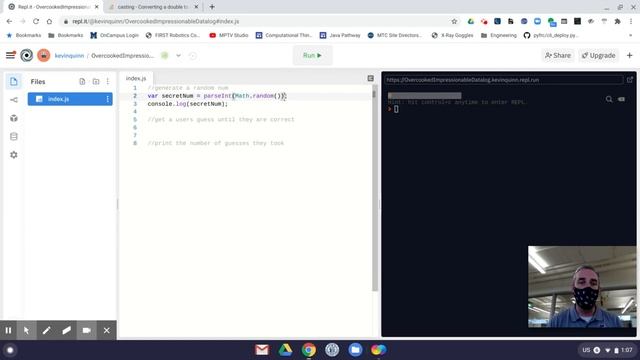The height and width of the screenshot is (360, 640).
Task: Open the X-Ray Goggles bookmark
Action: point(452,36)
